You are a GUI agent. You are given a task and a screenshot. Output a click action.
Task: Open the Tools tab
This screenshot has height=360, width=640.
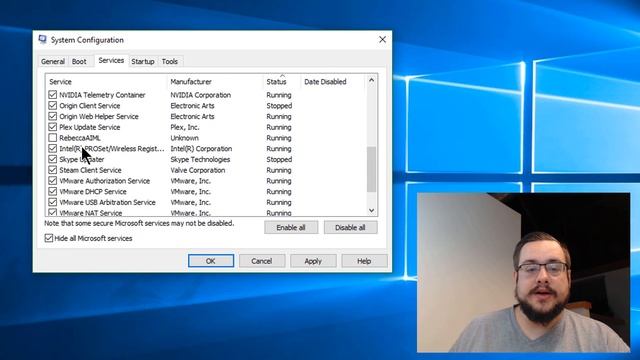point(170,62)
